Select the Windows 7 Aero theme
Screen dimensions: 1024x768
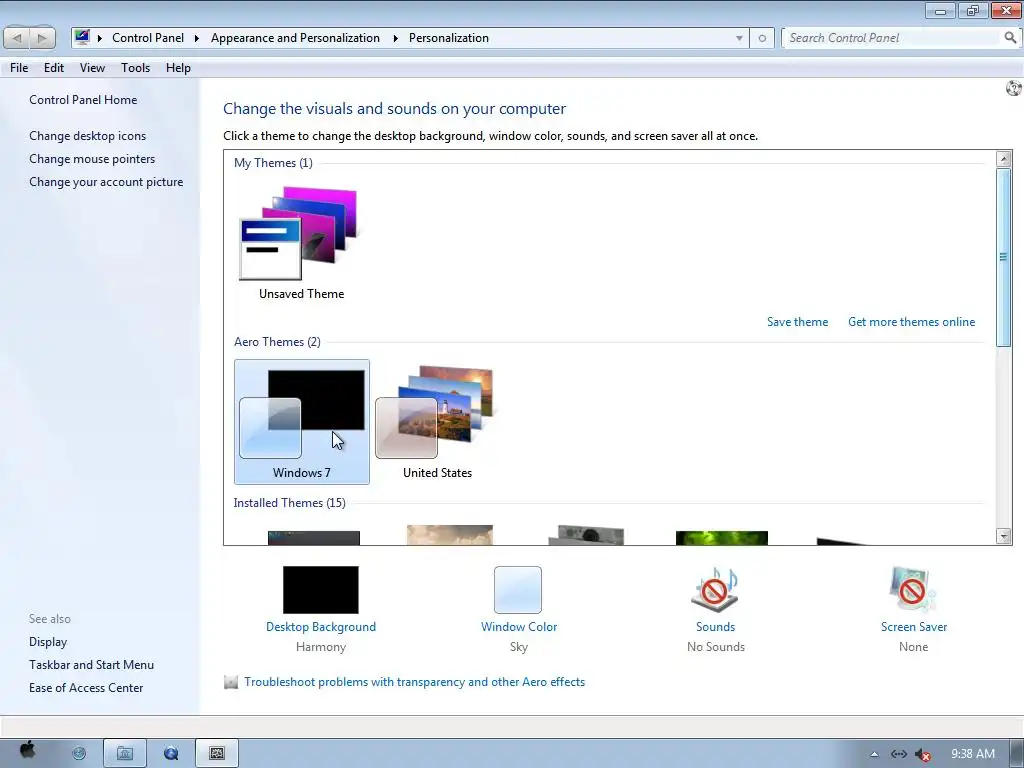(302, 422)
